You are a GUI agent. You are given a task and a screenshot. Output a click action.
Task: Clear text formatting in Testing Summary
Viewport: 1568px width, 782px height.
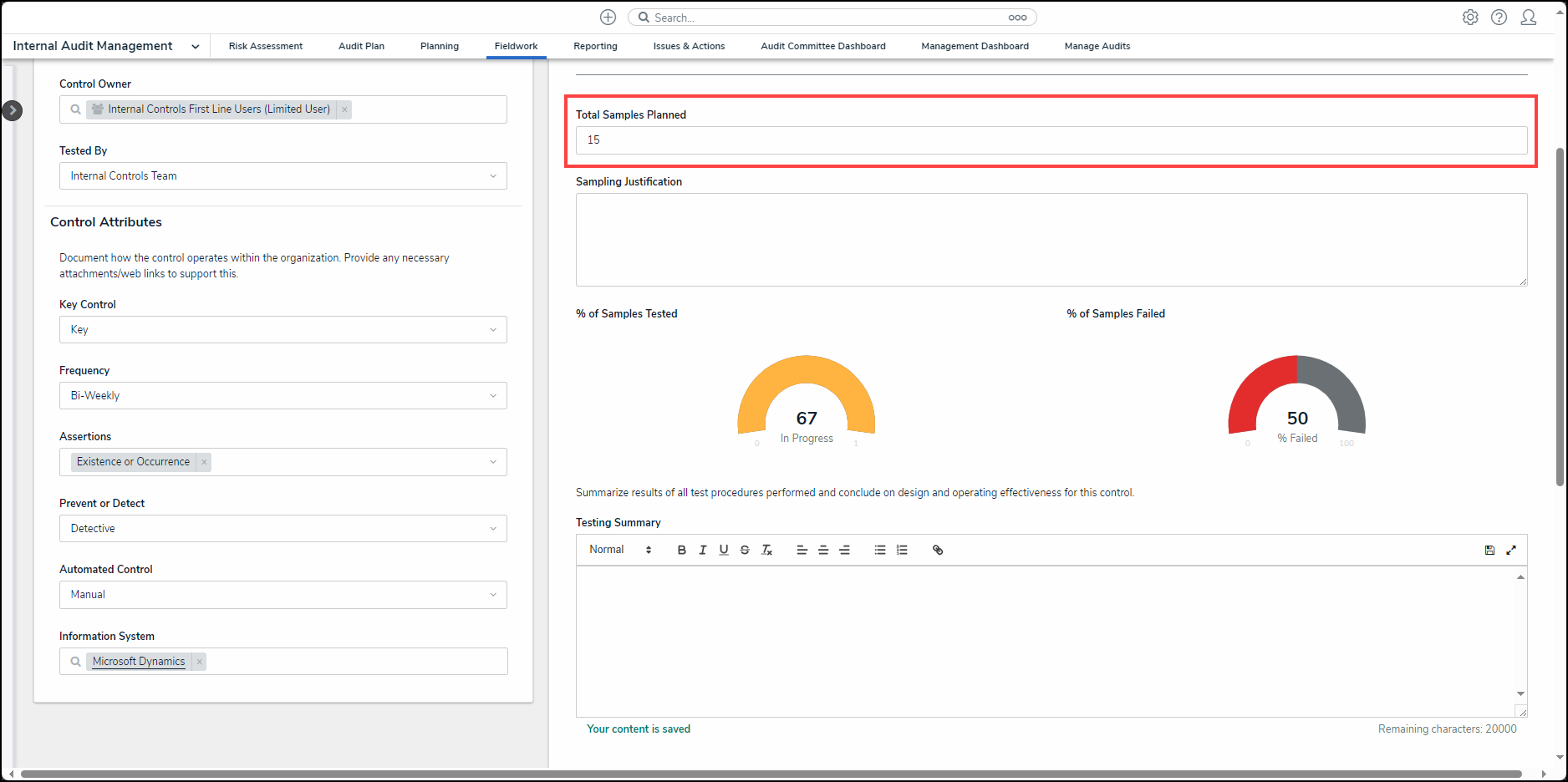pos(766,550)
